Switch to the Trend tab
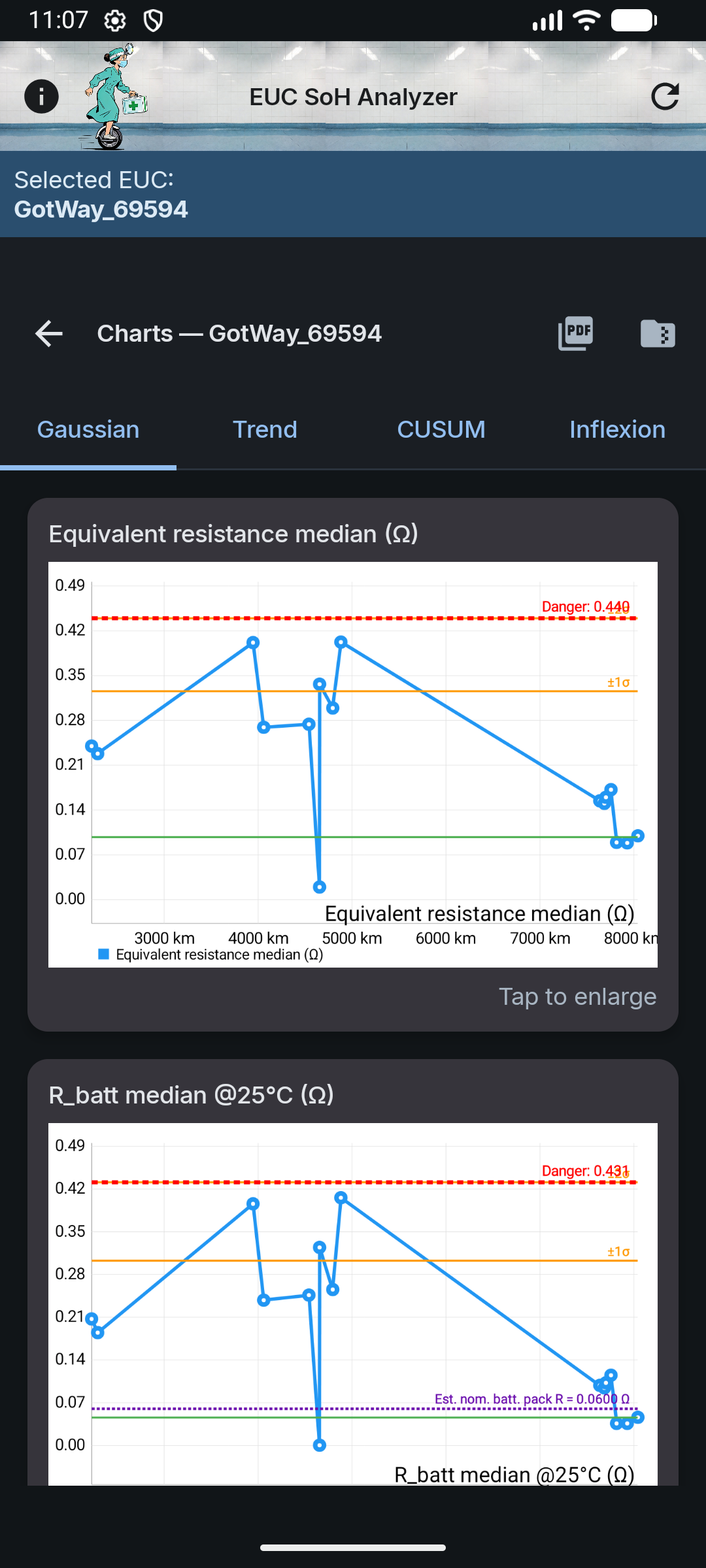This screenshot has width=706, height=1568. pyautogui.click(x=265, y=430)
